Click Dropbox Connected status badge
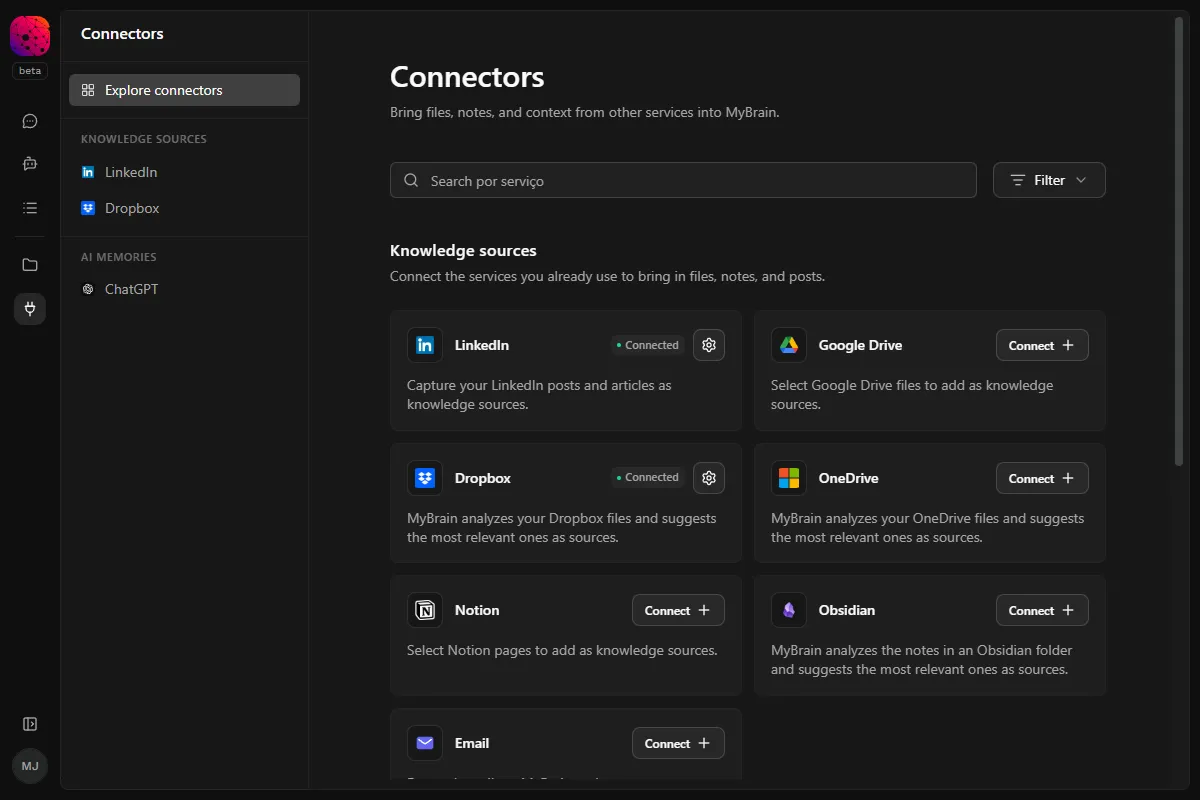1200x800 pixels. tap(648, 478)
